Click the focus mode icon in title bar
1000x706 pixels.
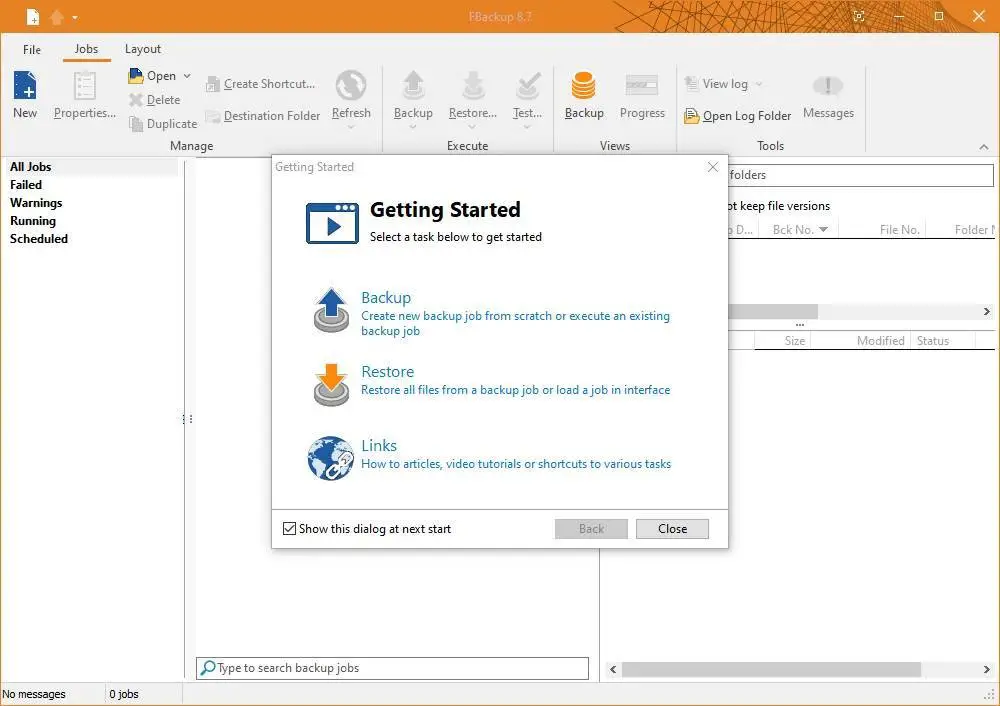click(x=859, y=17)
